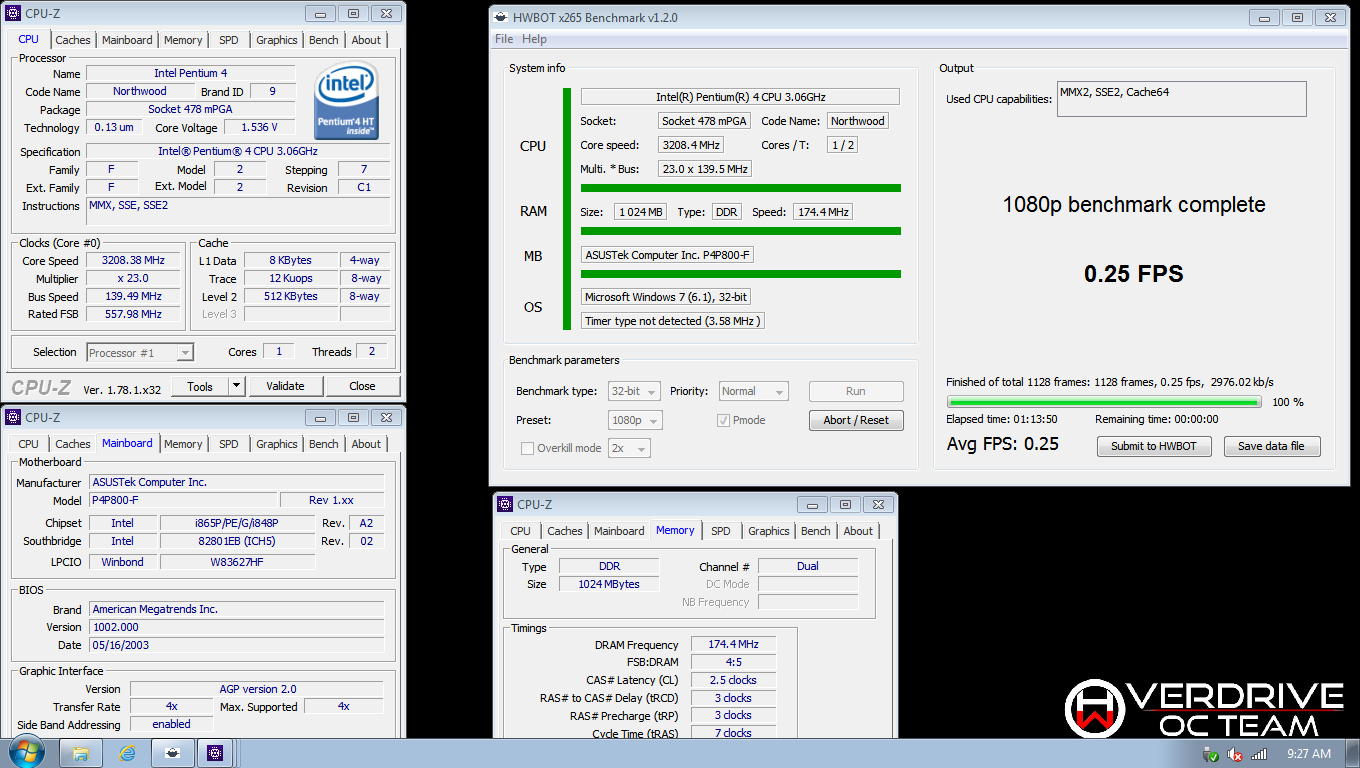This screenshot has width=1360, height=768.
Task: Click the clock showing 9:27 AM
Action: 1308,754
